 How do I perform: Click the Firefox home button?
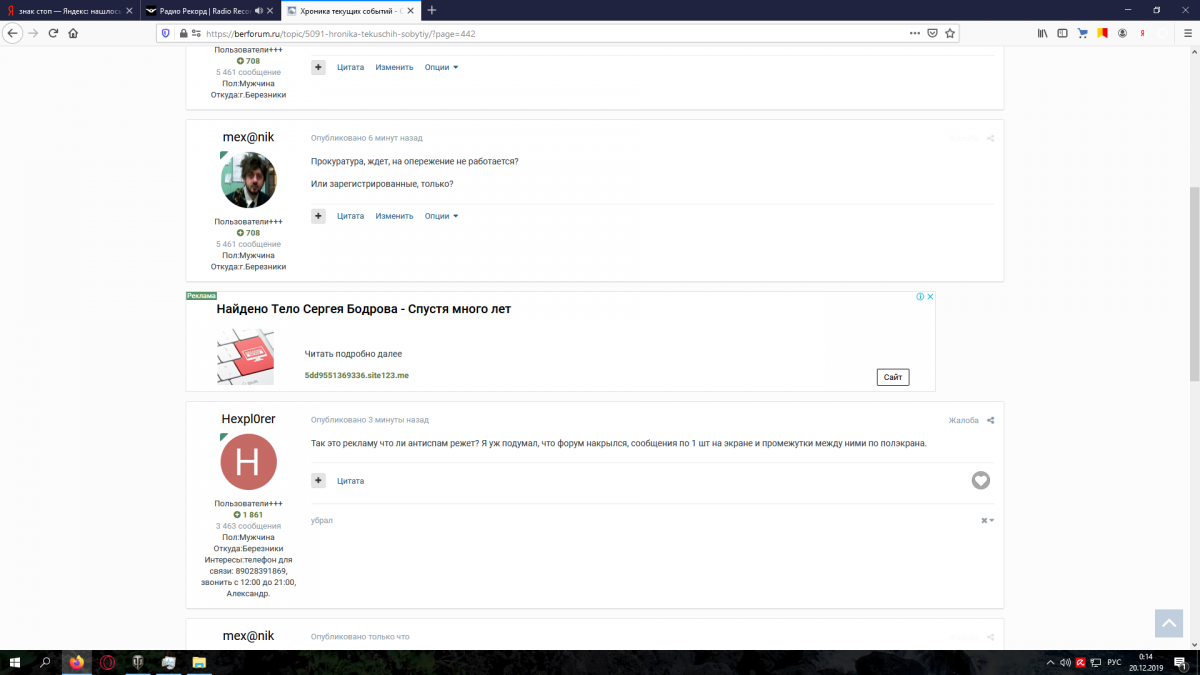73,33
